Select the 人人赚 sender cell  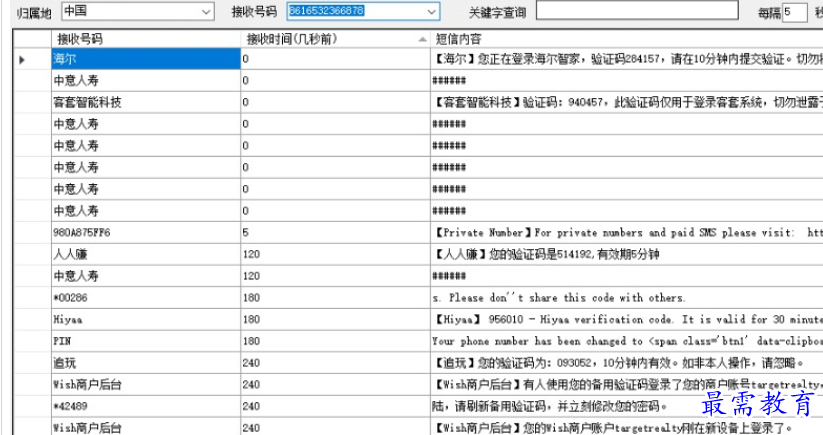(x=146, y=254)
